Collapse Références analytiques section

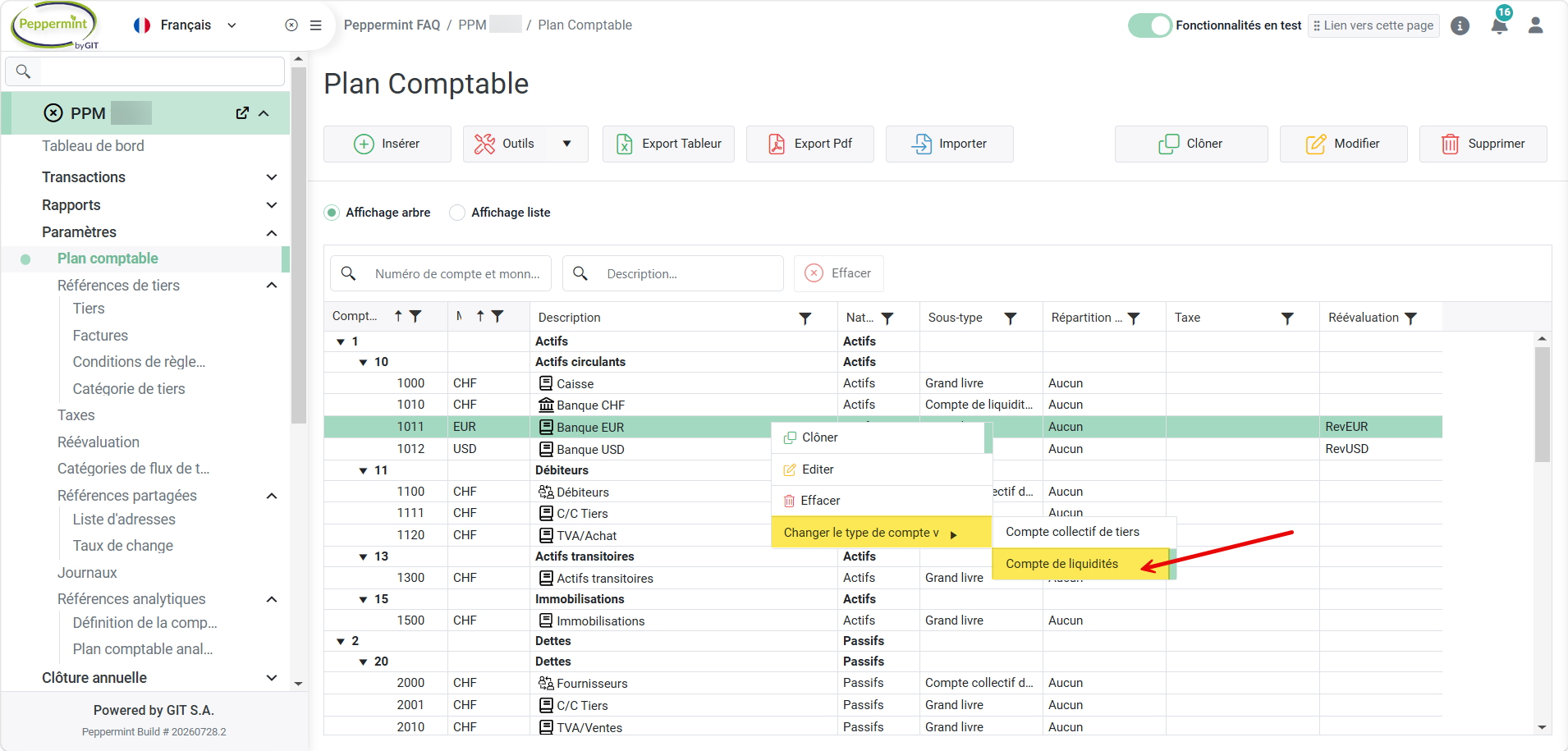pos(272,599)
